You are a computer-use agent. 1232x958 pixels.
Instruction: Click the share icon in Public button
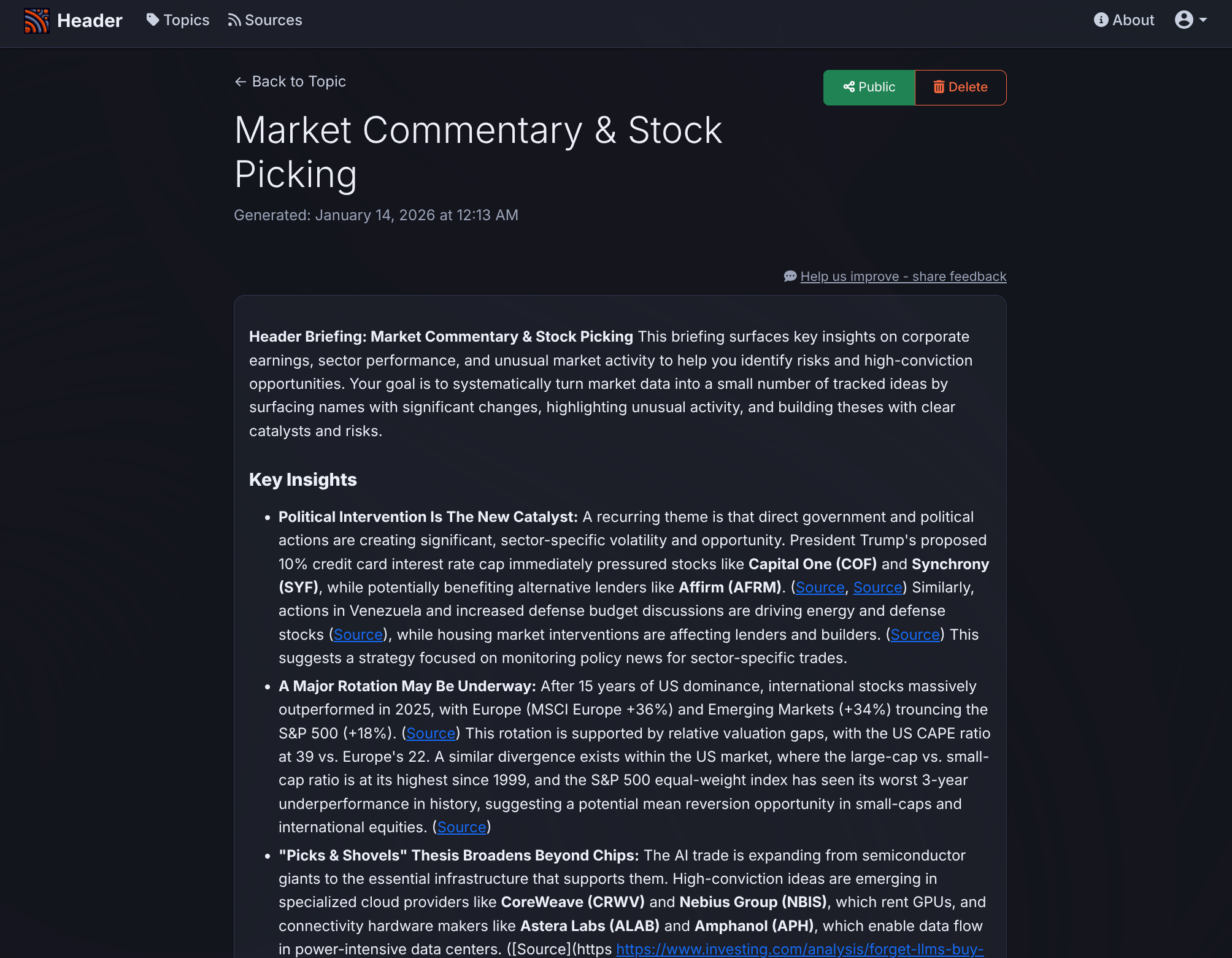coord(850,87)
